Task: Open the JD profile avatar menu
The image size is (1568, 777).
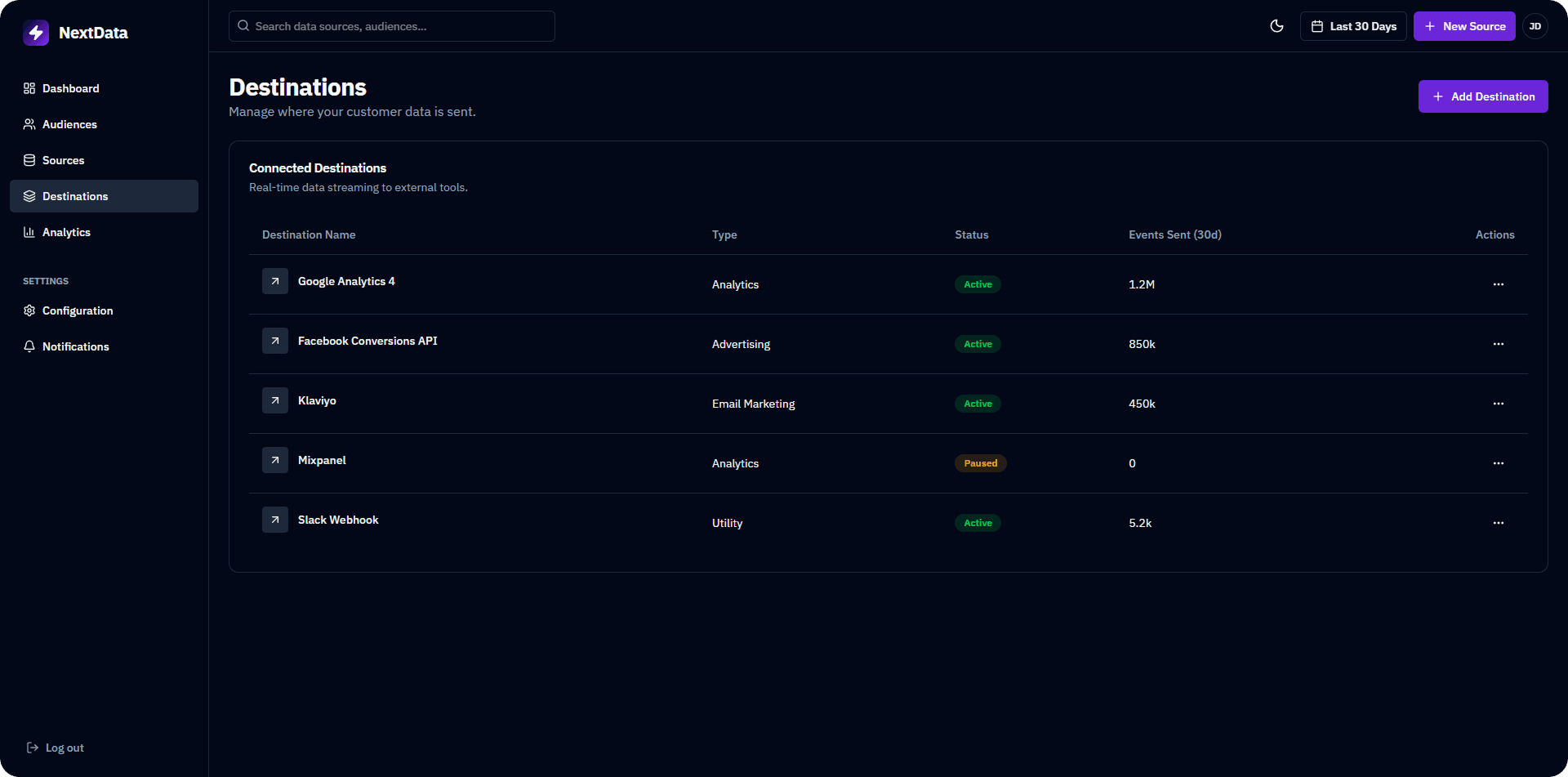Action: [1535, 26]
